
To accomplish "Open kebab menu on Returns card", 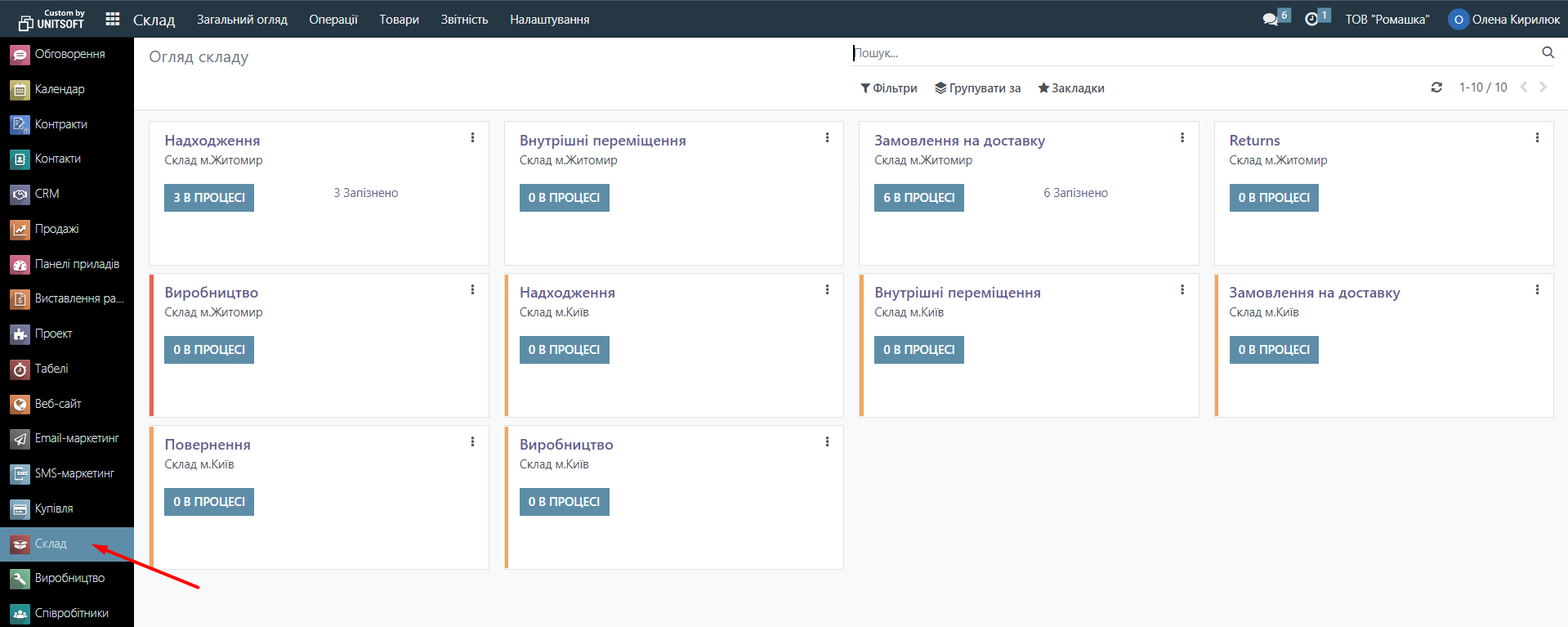I will (1537, 138).
